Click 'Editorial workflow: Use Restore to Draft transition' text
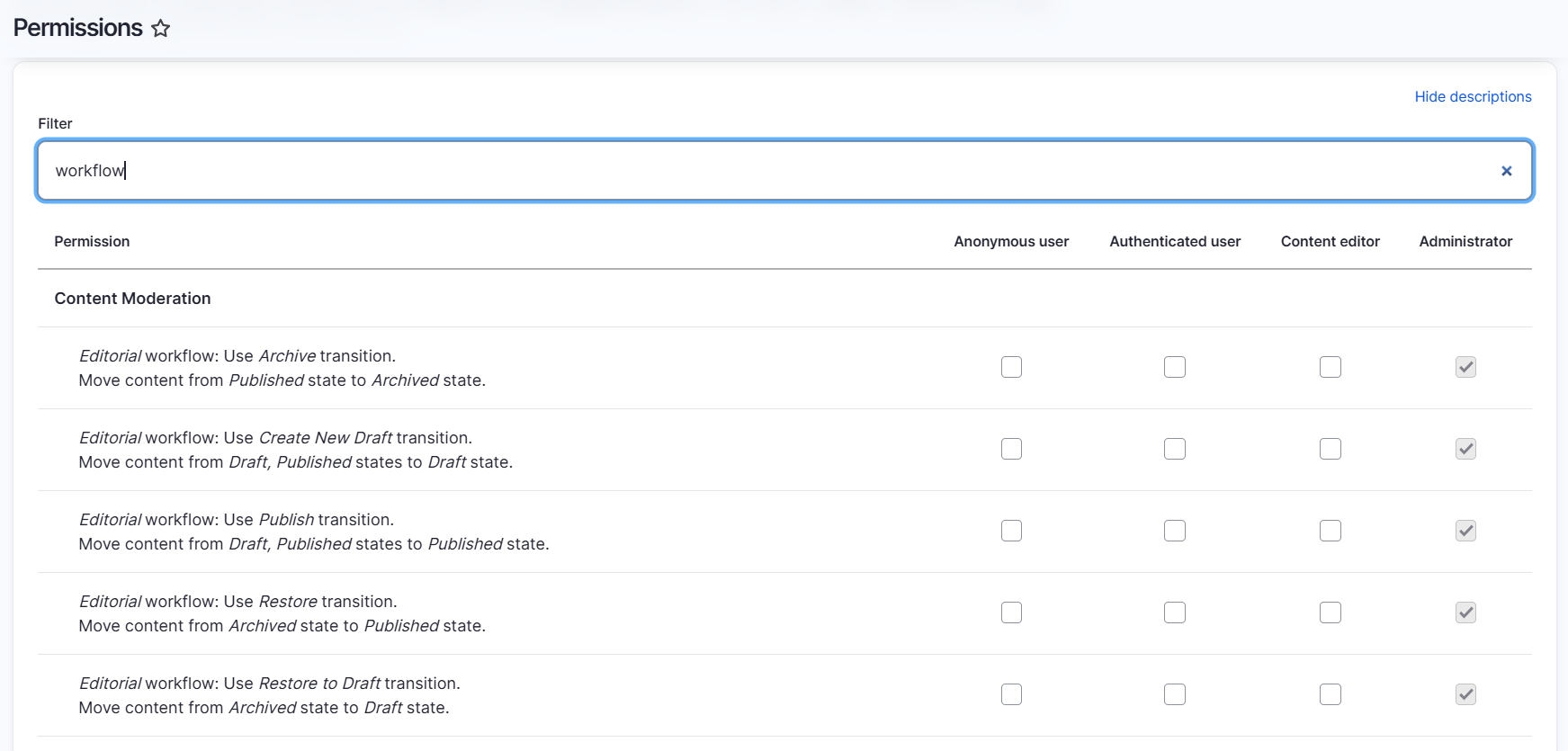This screenshot has width=1568, height=751. pyautogui.click(x=270, y=684)
